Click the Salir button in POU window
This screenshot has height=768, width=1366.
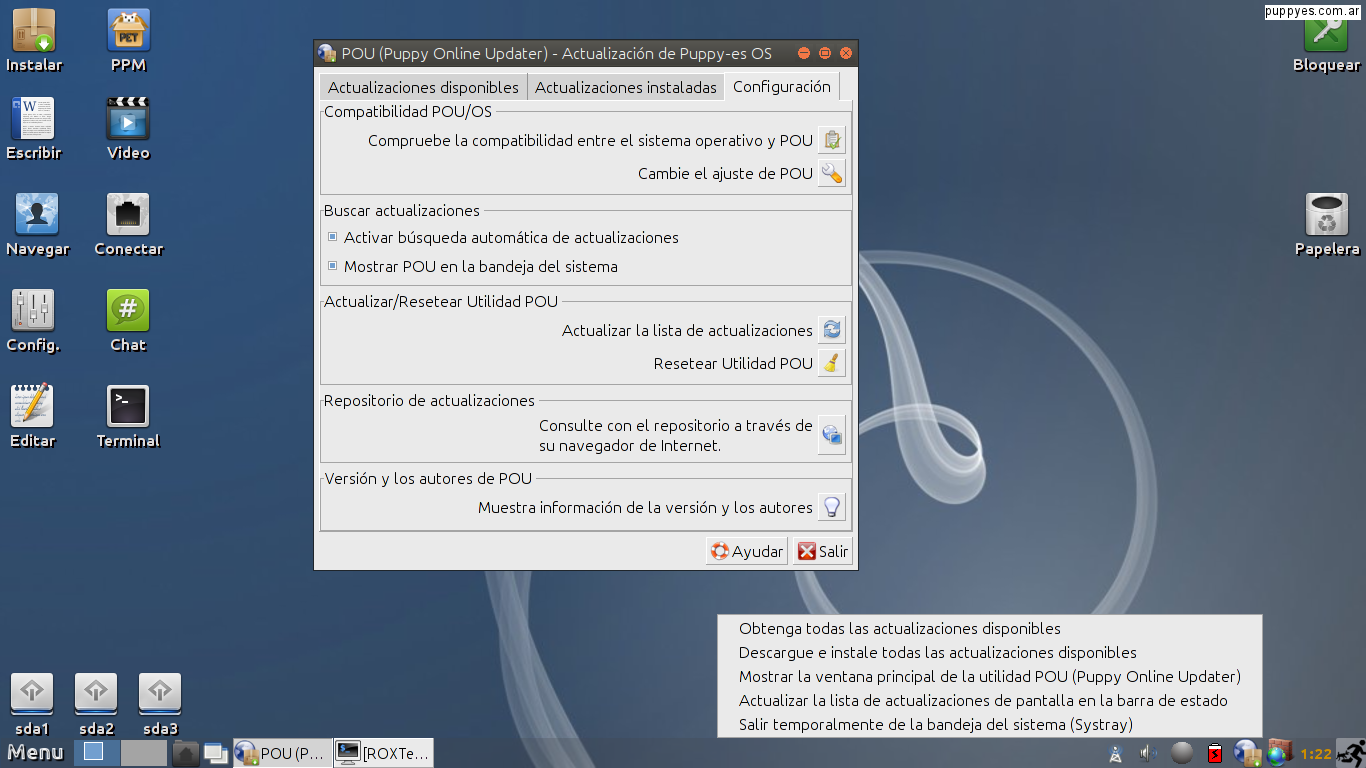pos(823,551)
